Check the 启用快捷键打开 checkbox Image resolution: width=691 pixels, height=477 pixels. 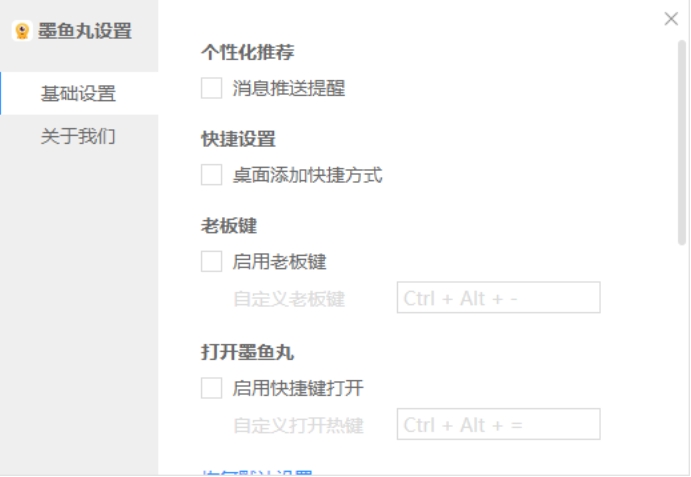[212, 388]
